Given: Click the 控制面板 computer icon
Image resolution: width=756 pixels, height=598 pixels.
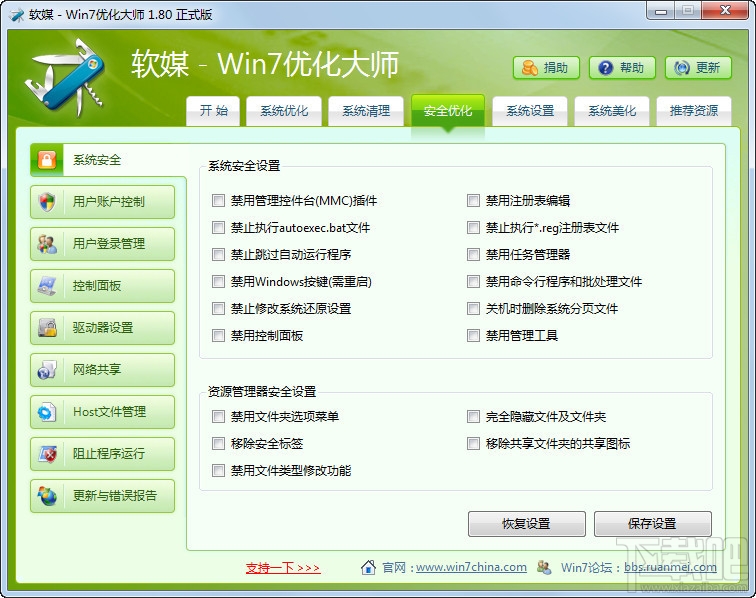Looking at the screenshot, I should point(47,285).
